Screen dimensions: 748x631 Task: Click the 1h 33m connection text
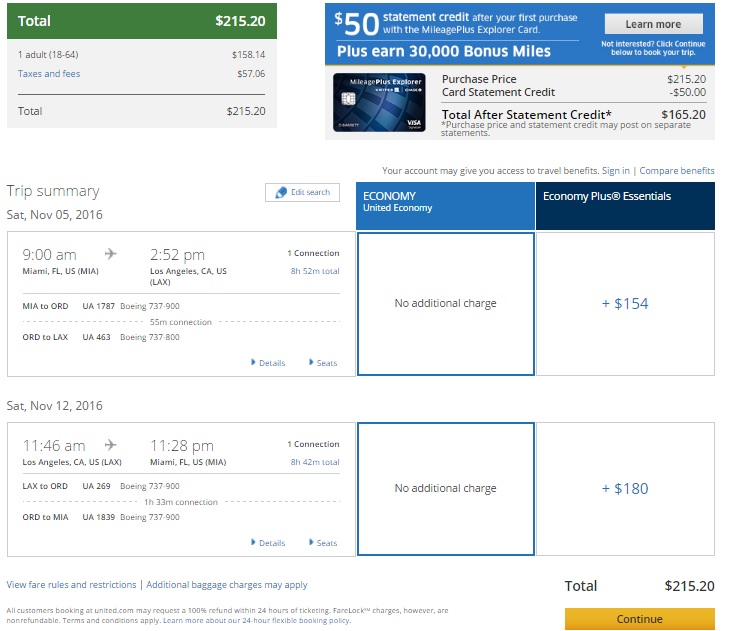(180, 502)
